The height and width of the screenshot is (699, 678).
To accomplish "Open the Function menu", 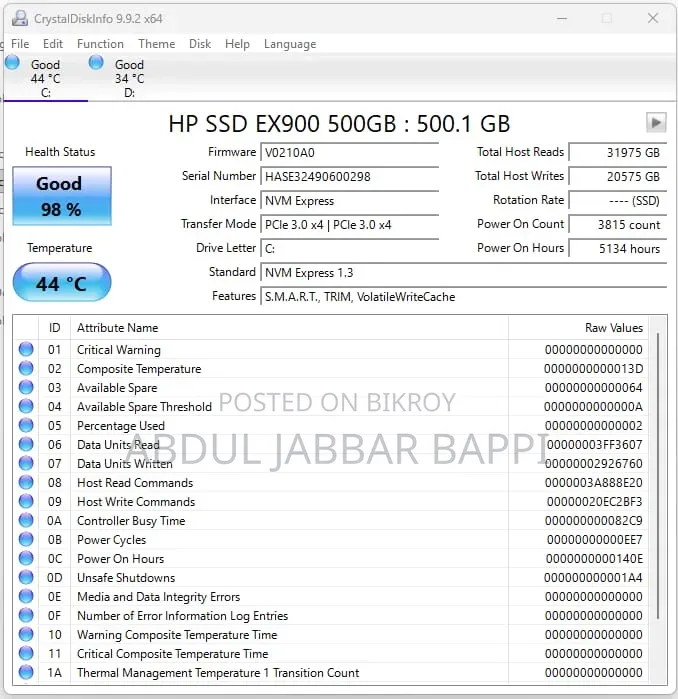I will point(100,44).
